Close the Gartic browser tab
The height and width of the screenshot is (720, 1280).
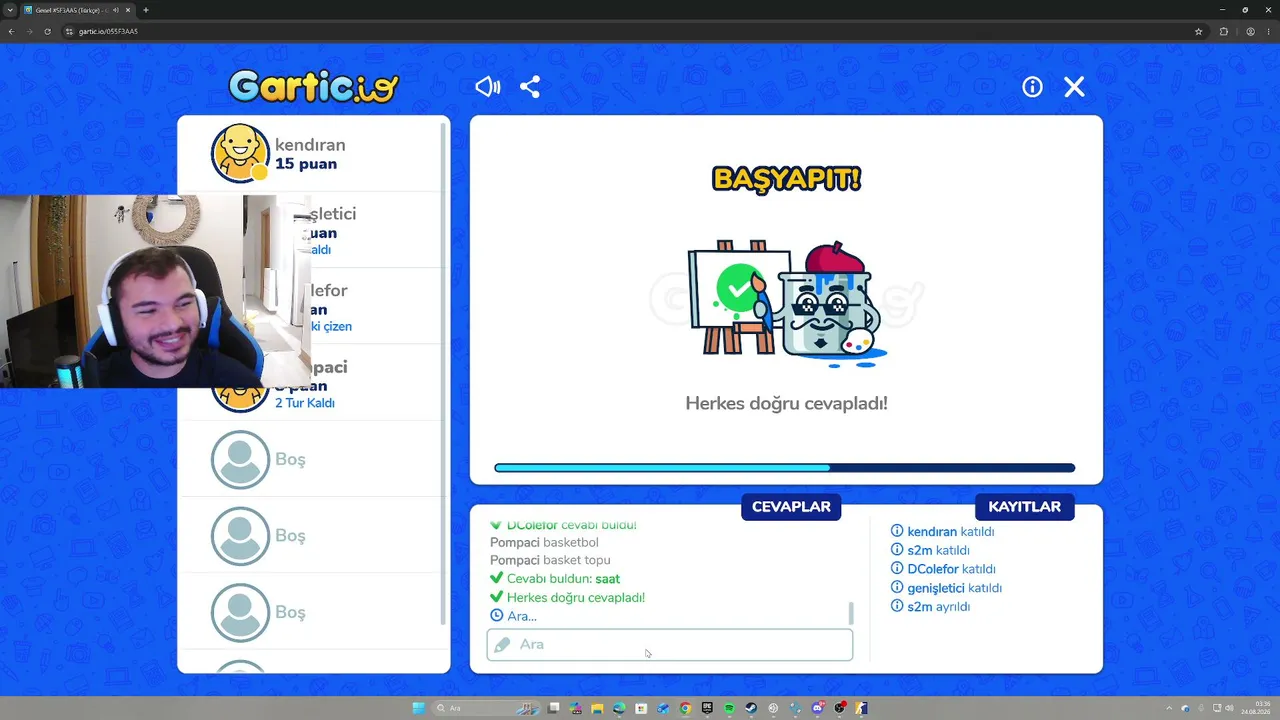(x=128, y=10)
